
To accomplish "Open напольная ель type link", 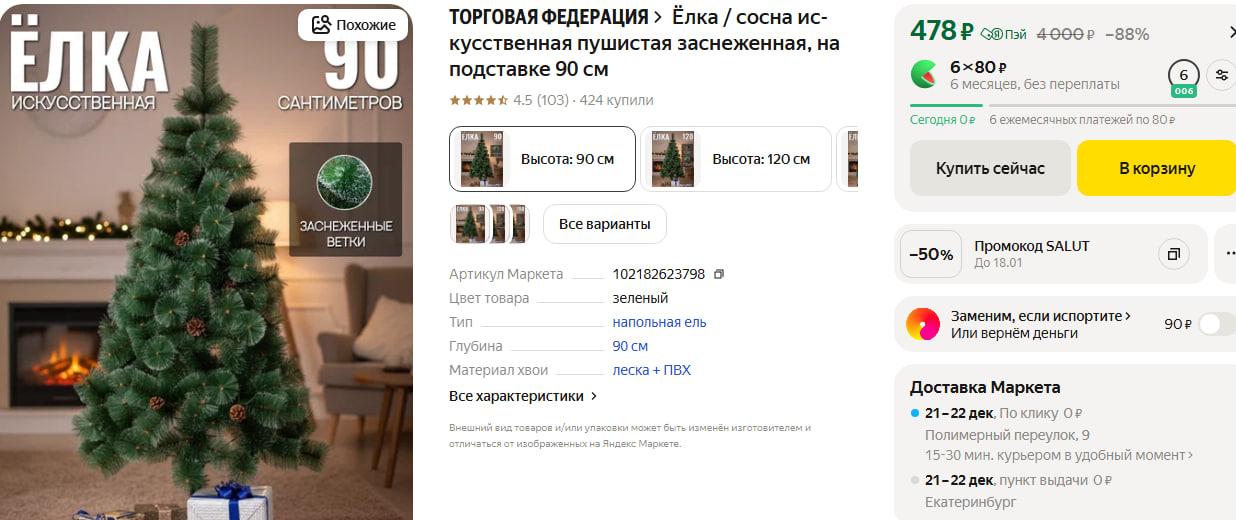I will tap(659, 322).
